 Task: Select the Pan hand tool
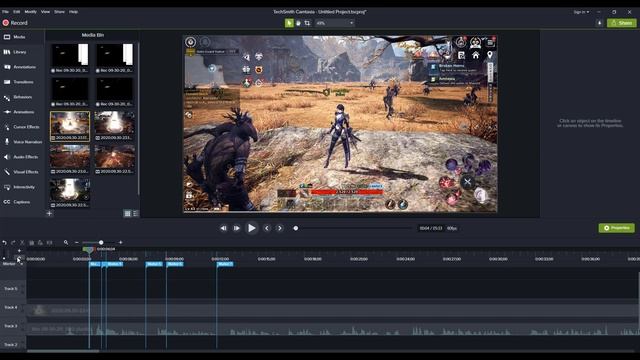coord(298,23)
